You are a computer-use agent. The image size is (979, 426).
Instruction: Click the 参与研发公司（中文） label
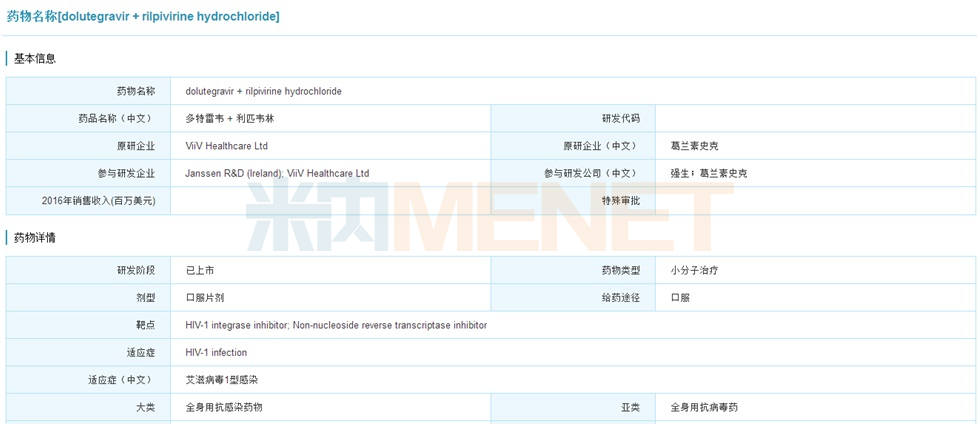click(x=592, y=174)
